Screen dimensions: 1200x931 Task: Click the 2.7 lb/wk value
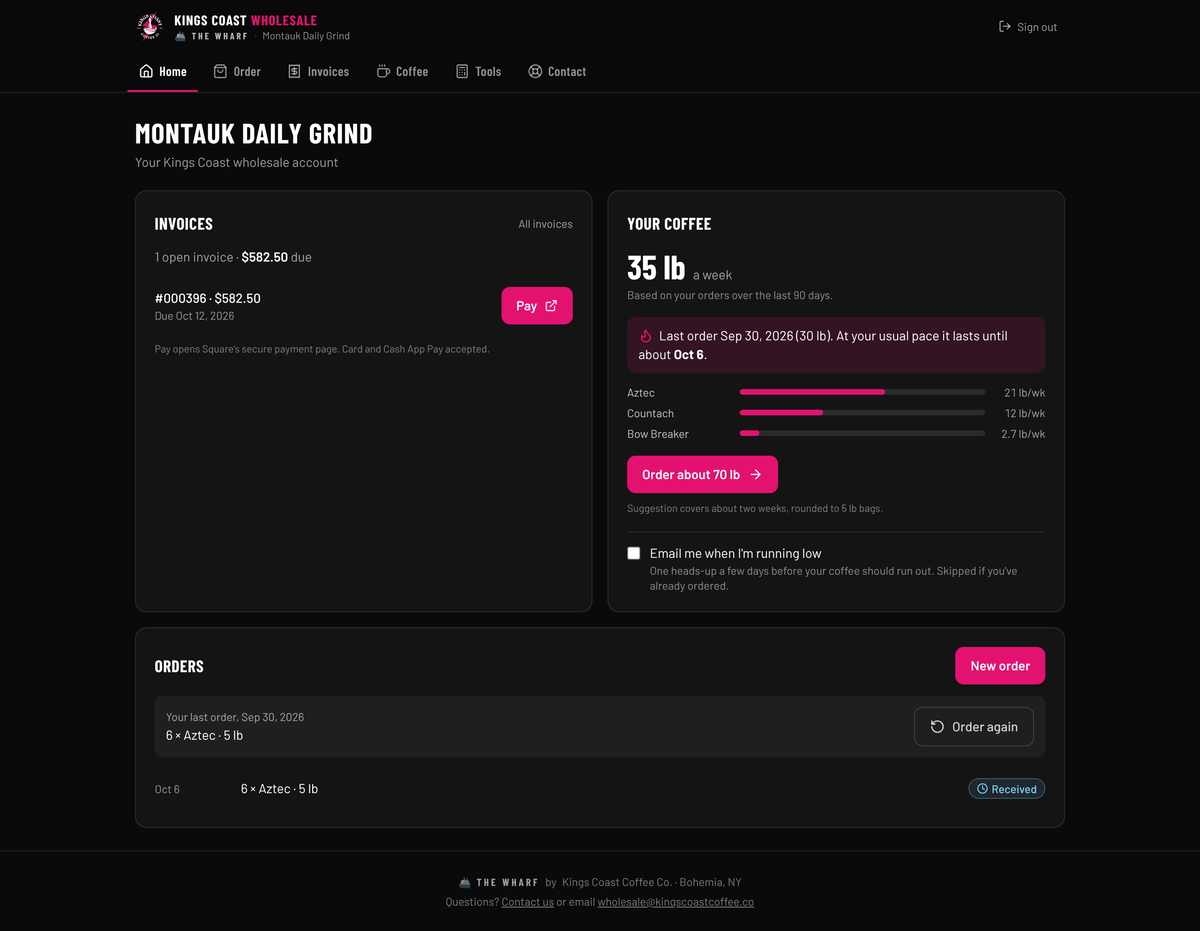[1023, 434]
